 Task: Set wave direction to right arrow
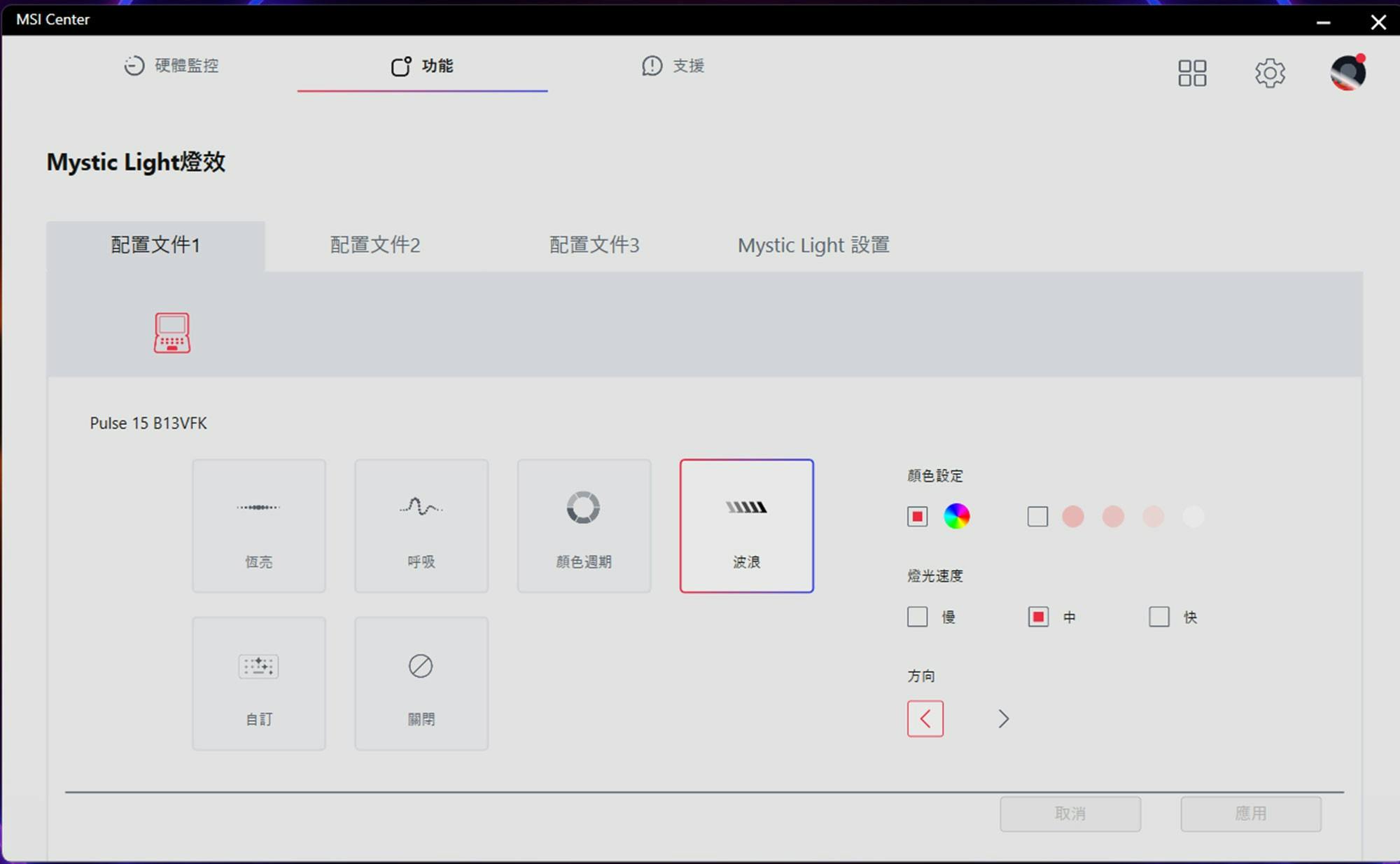1004,718
